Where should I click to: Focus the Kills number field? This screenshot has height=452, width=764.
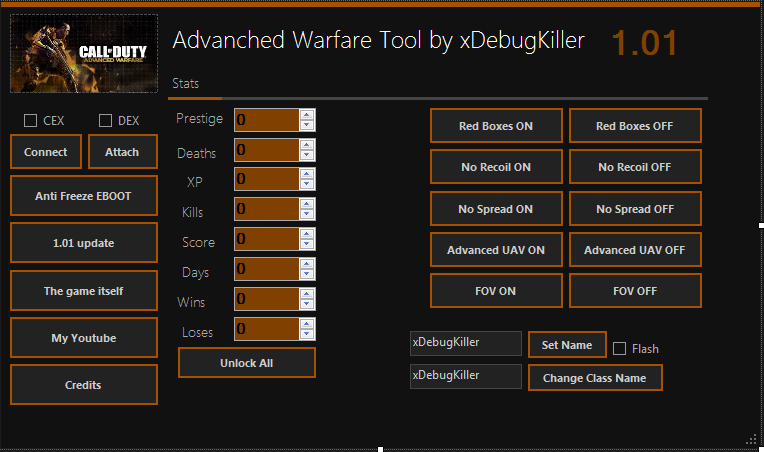point(267,209)
